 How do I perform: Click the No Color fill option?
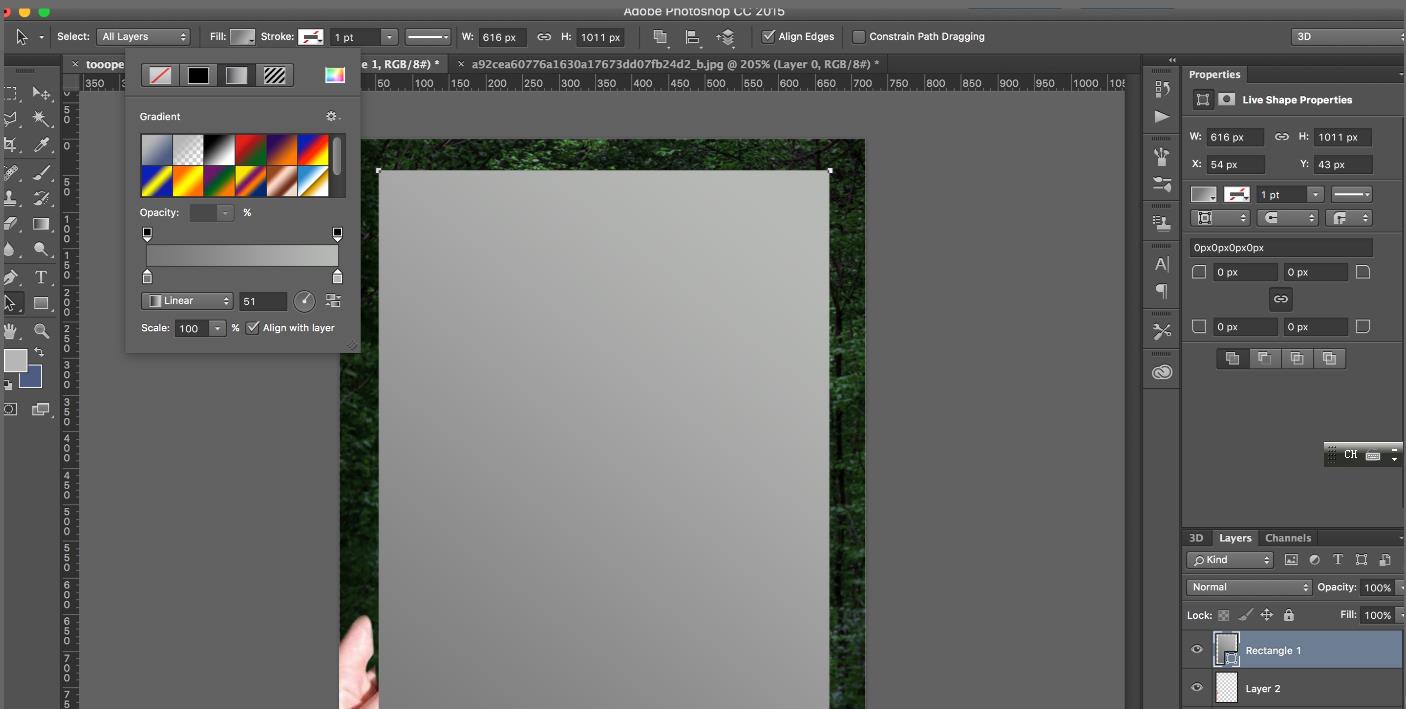(x=160, y=75)
